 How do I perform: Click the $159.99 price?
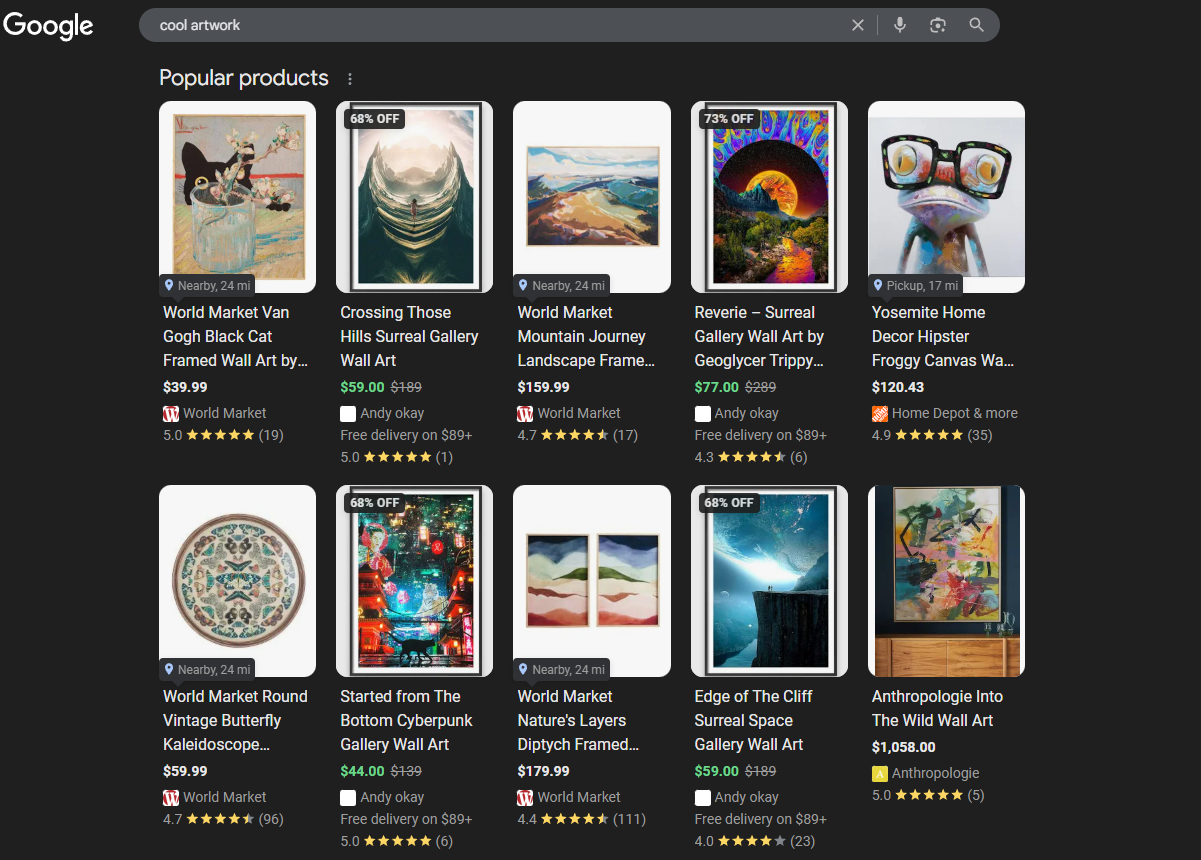[543, 387]
